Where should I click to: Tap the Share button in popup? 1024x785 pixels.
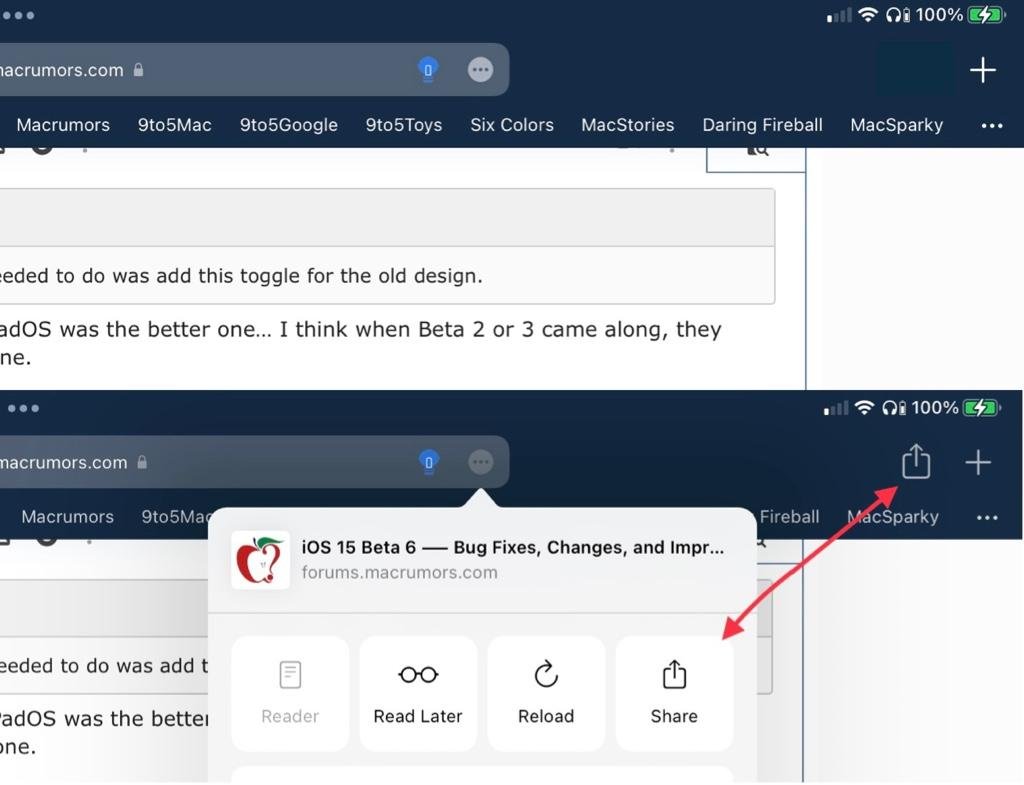point(674,694)
